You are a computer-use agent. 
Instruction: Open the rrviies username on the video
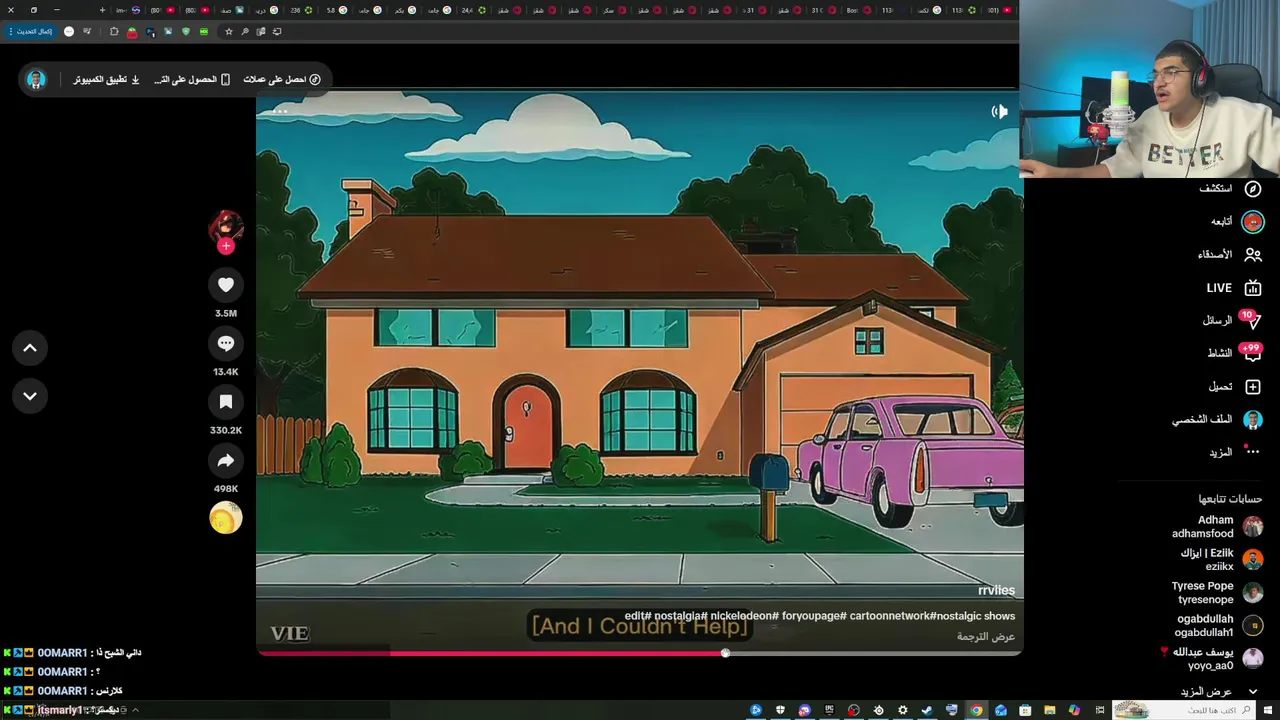[x=996, y=590]
